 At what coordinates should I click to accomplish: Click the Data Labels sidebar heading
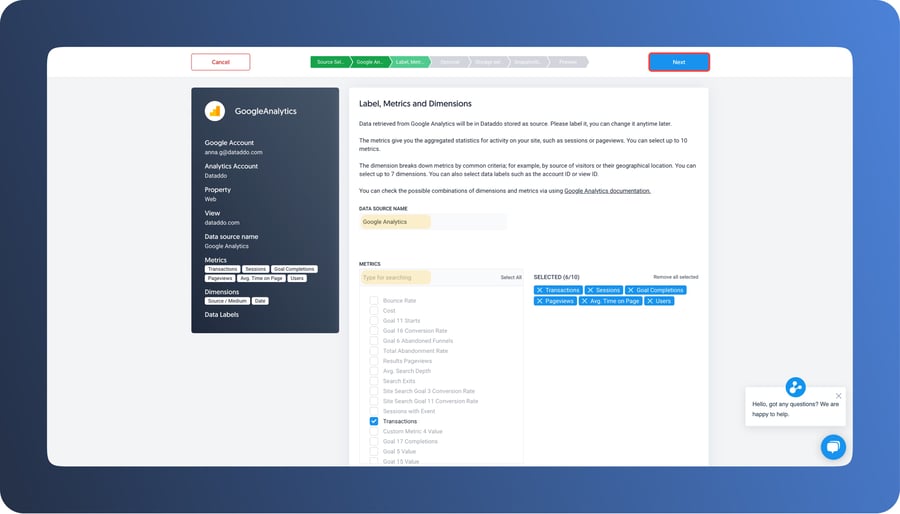click(x=222, y=315)
